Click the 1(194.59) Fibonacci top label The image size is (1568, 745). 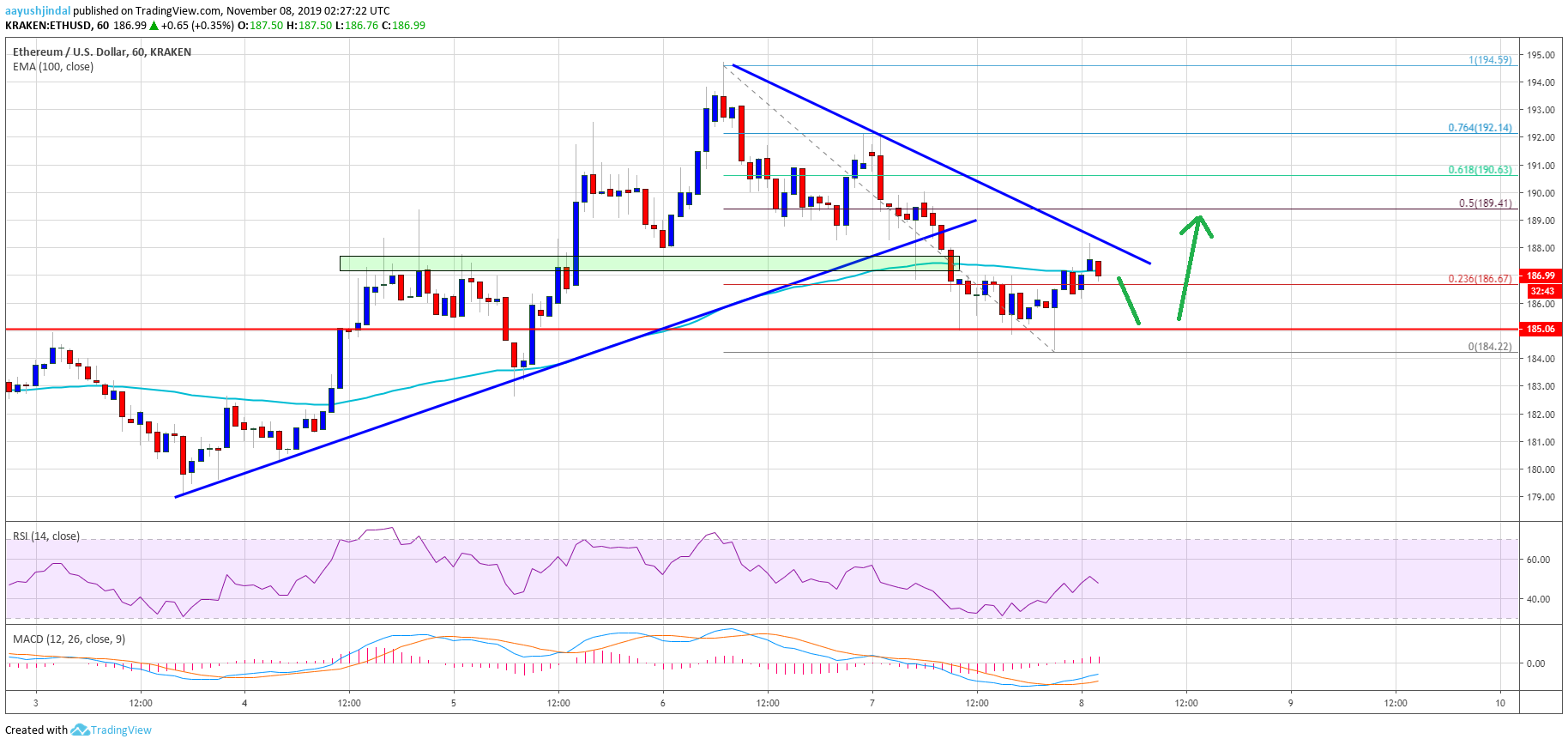click(x=1490, y=60)
